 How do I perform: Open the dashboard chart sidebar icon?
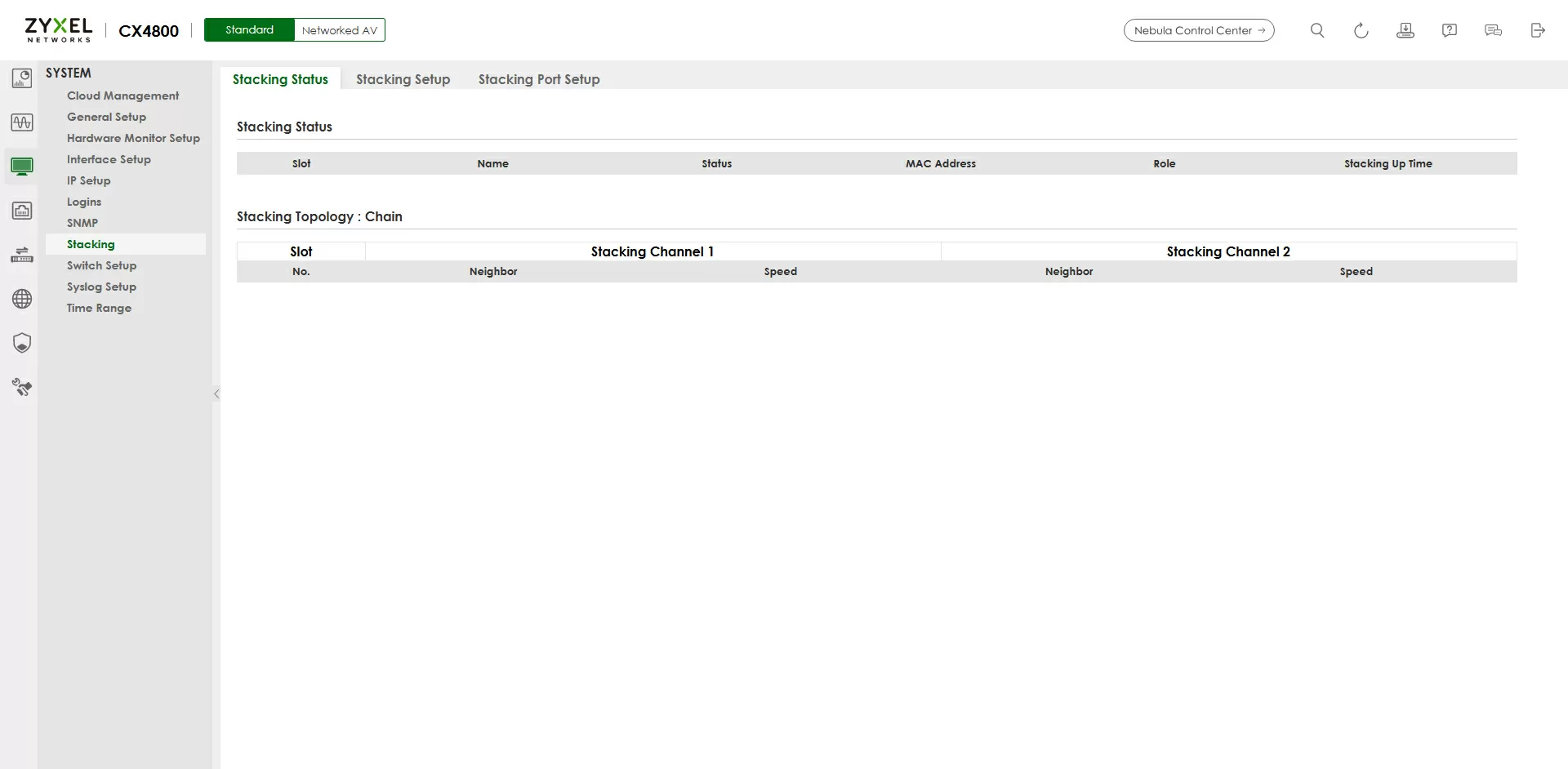pyautogui.click(x=22, y=78)
